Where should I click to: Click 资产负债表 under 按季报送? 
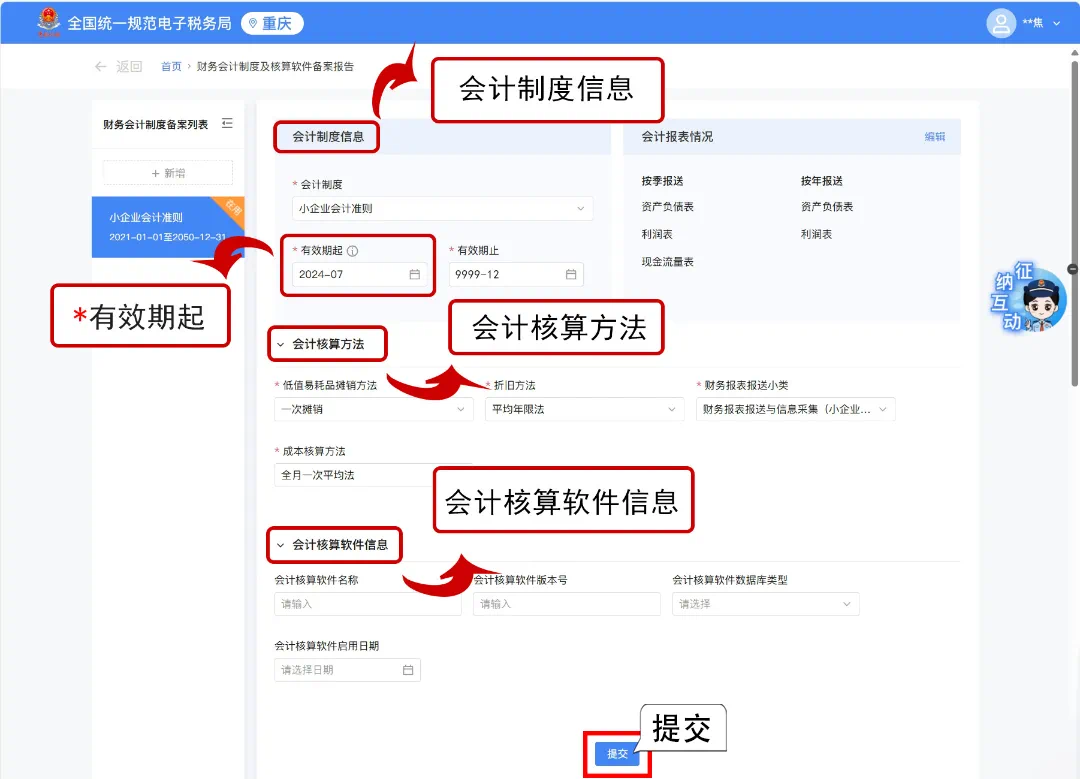coord(667,207)
